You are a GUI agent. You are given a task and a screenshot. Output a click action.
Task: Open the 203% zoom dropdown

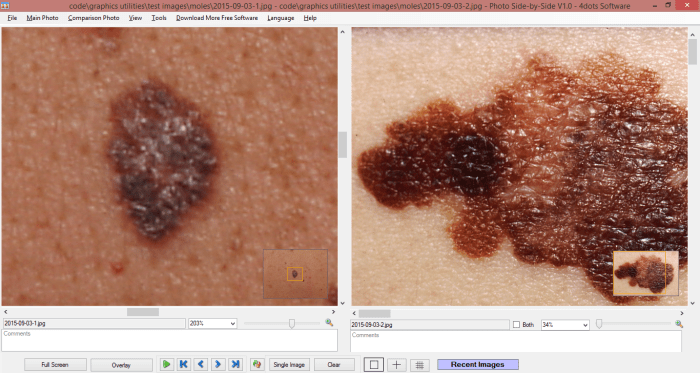212,323
